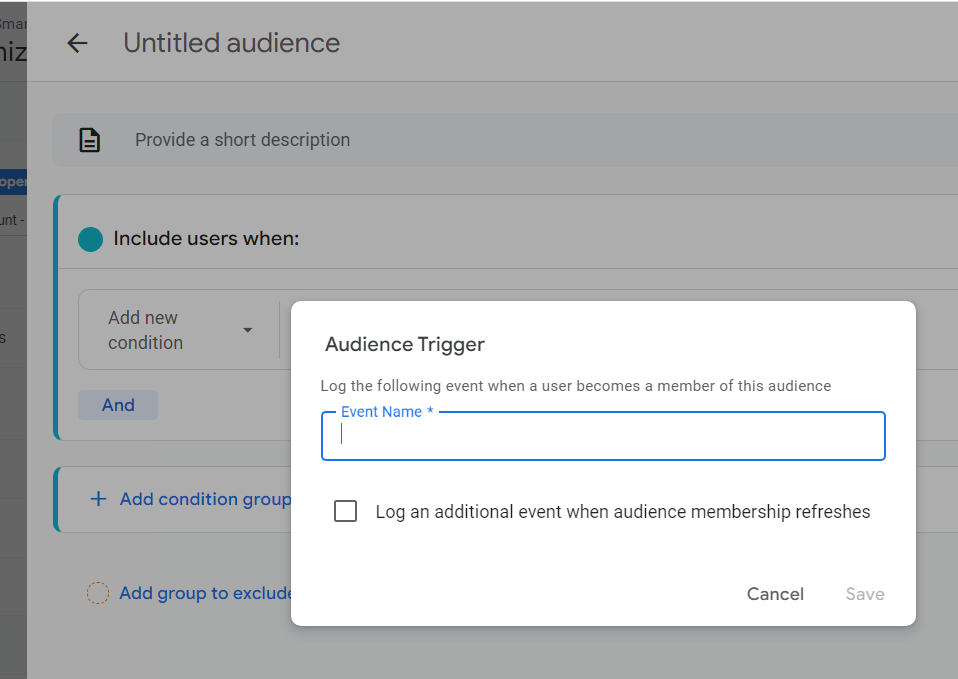Click the Save button in Audience Trigger
This screenshot has height=679, width=958.
[x=865, y=594]
